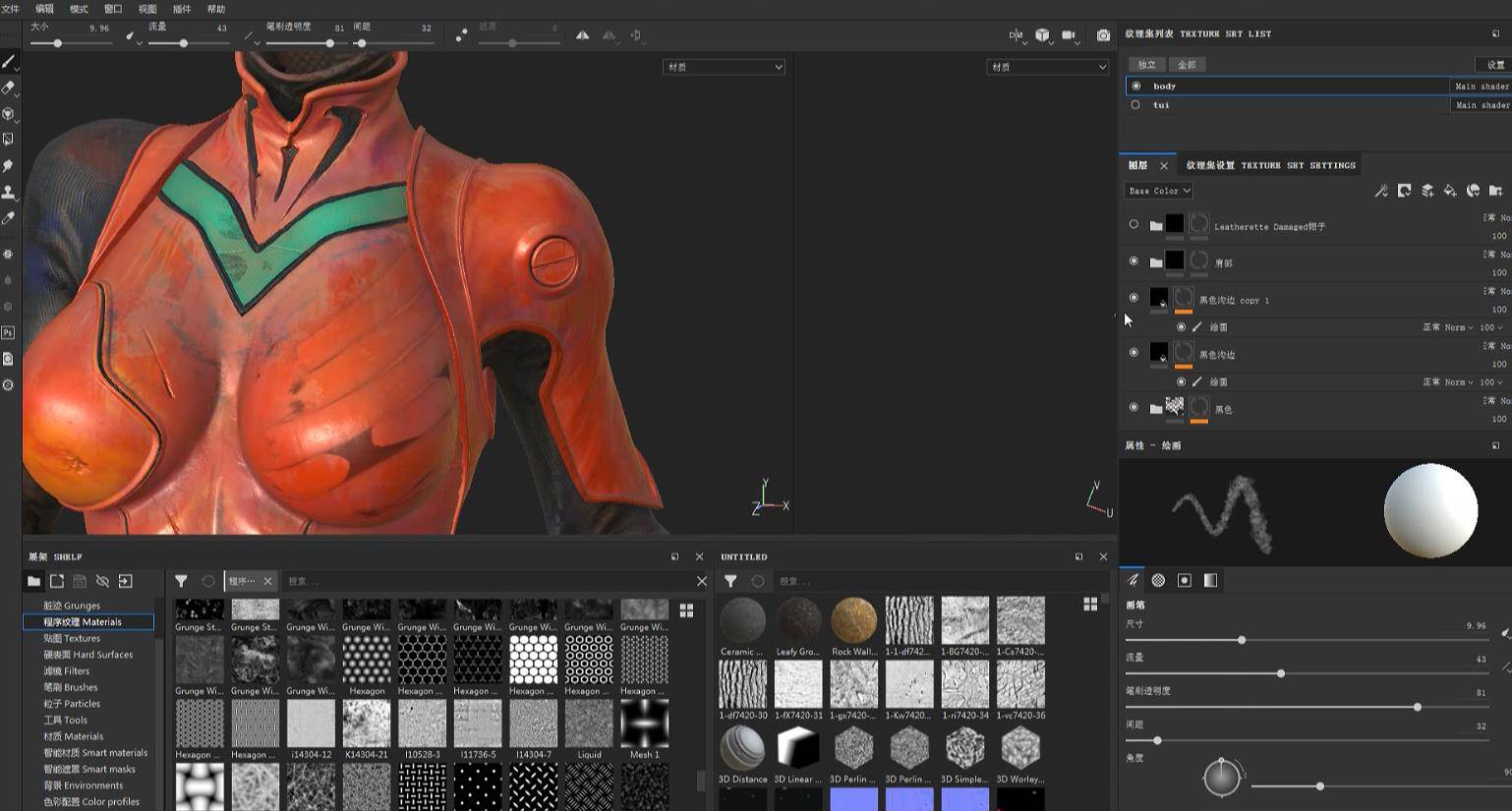Open opacity dropdown of 黑色沟边 copy 1 paint effect
1512x811 pixels.
[1491, 327]
